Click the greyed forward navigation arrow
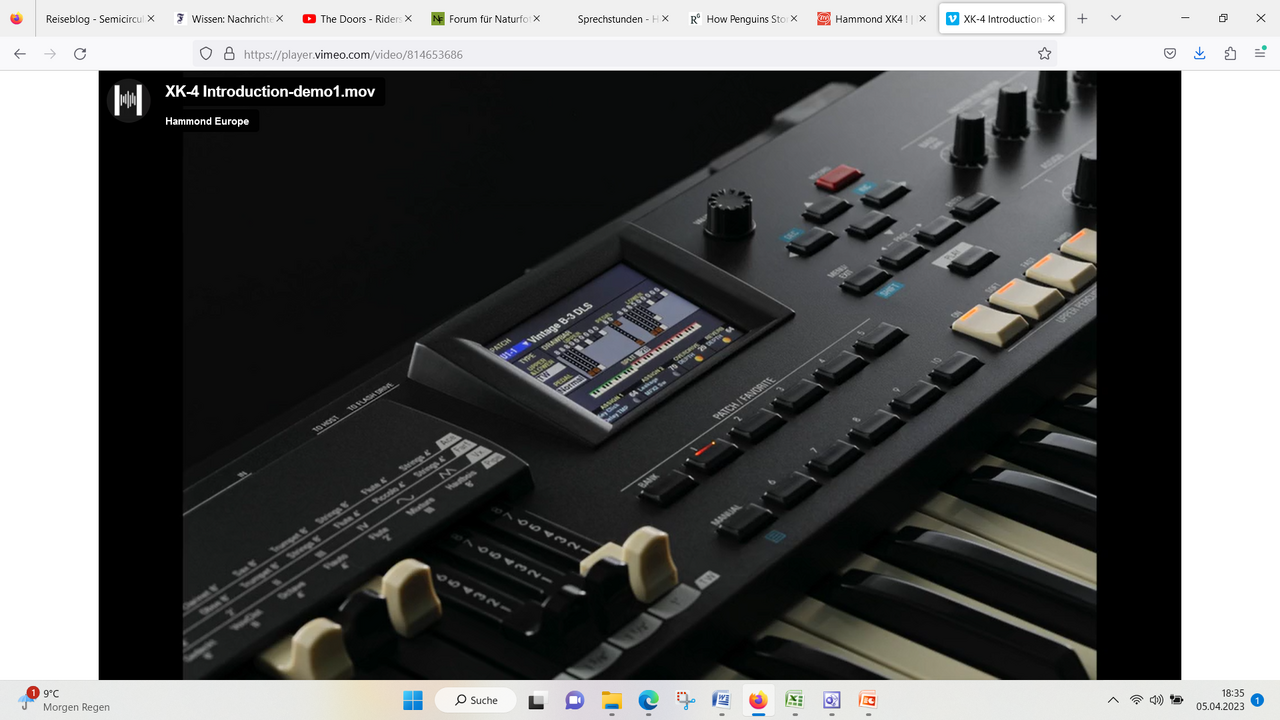 pos(50,54)
